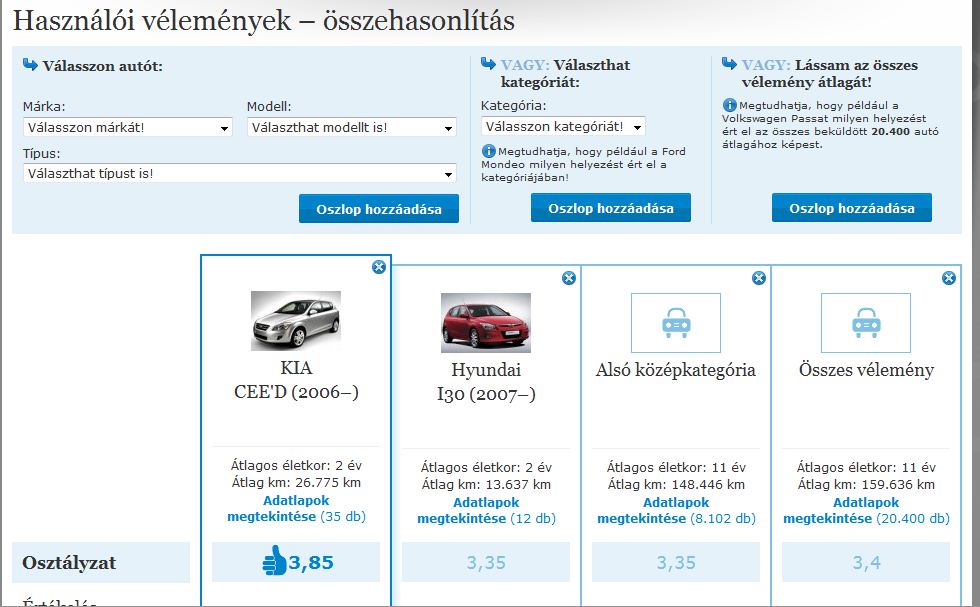
Task: Open the Modell dropdown
Action: tap(351, 128)
